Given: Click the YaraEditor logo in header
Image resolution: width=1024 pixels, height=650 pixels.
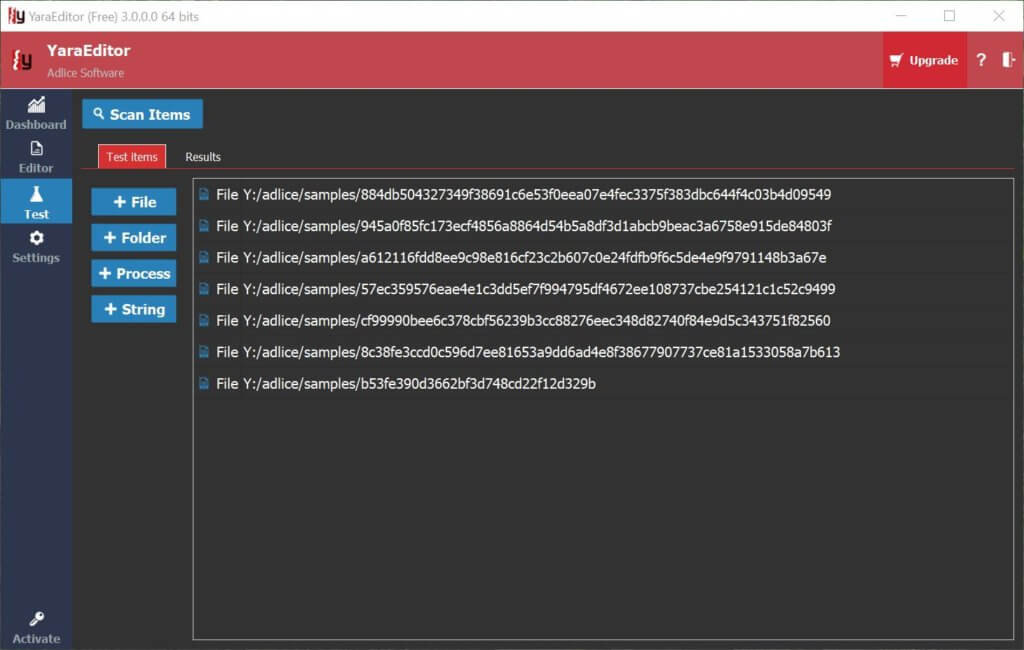Looking at the screenshot, I should click(x=22, y=60).
